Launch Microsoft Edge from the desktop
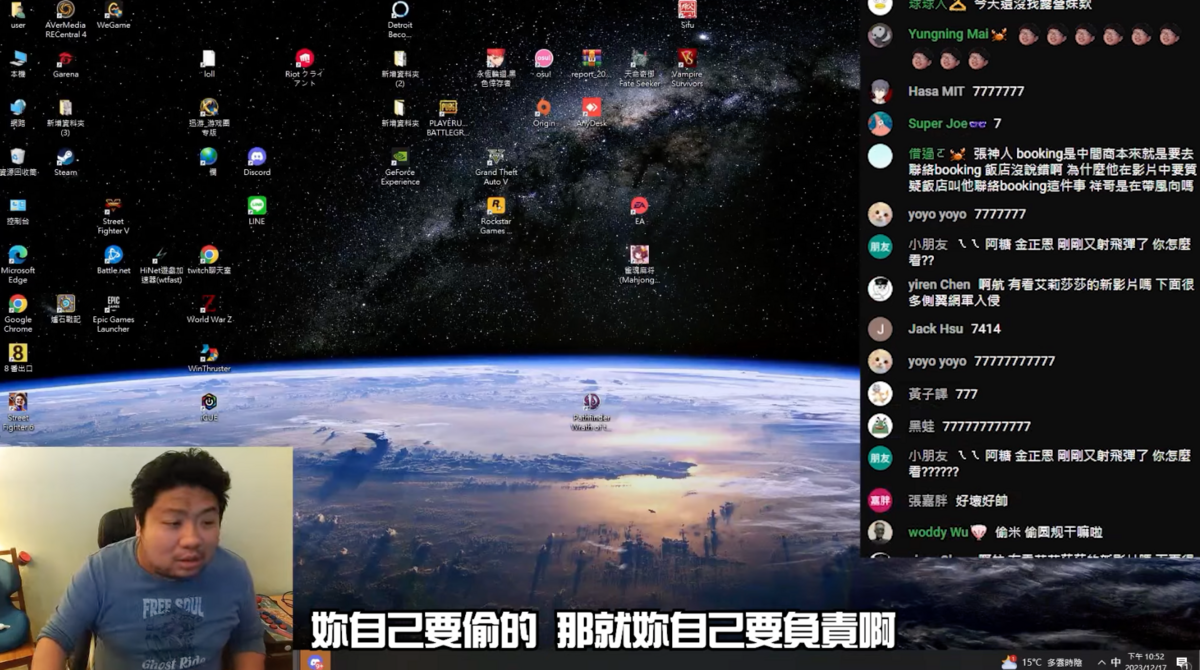Viewport: 1200px width, 670px height. [17, 264]
